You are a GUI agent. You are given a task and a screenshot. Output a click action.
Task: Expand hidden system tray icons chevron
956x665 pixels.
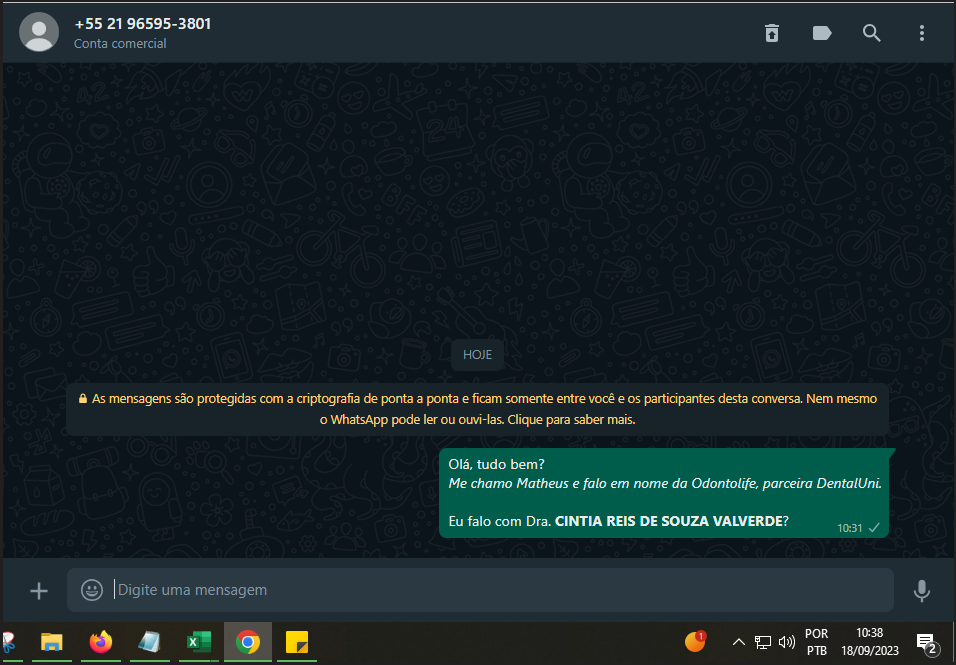tap(738, 642)
